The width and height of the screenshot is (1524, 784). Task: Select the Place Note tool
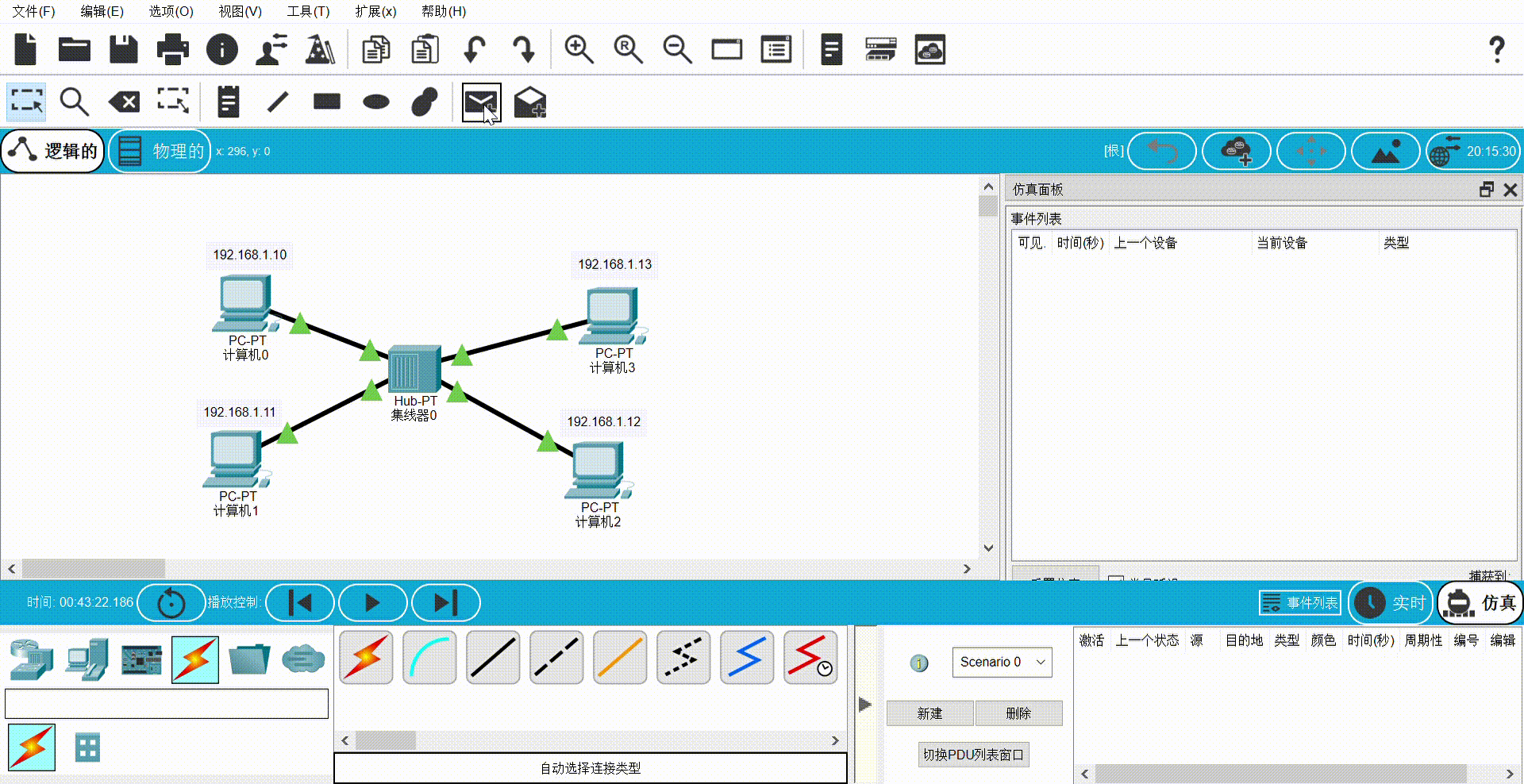click(229, 102)
